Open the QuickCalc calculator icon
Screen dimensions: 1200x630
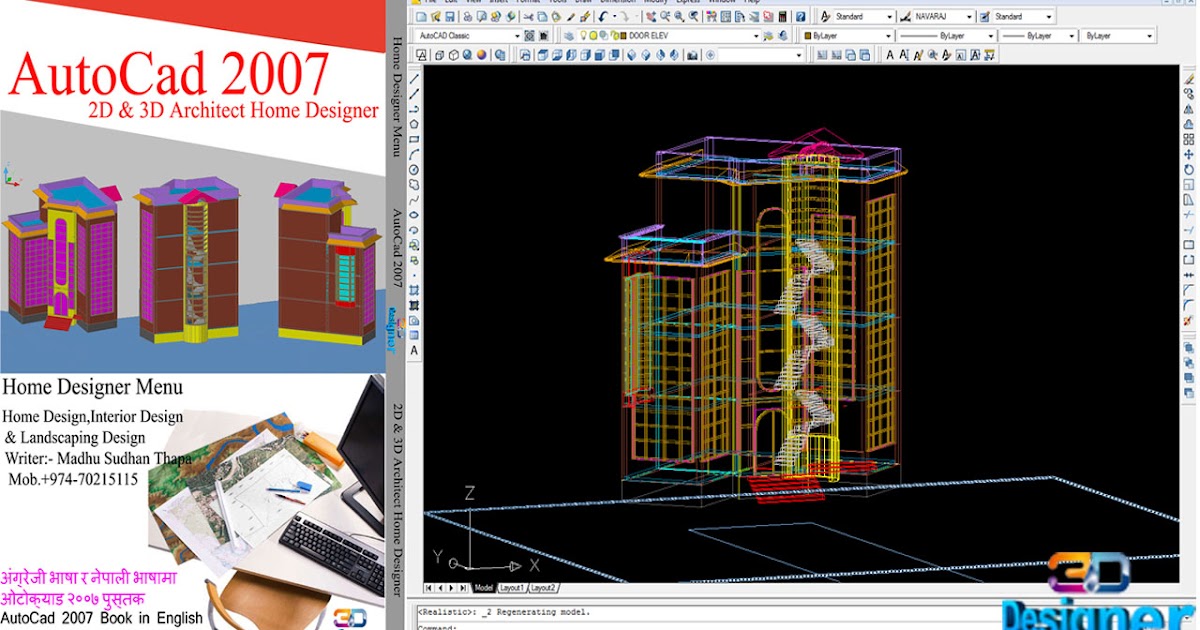pyautogui.click(x=783, y=17)
